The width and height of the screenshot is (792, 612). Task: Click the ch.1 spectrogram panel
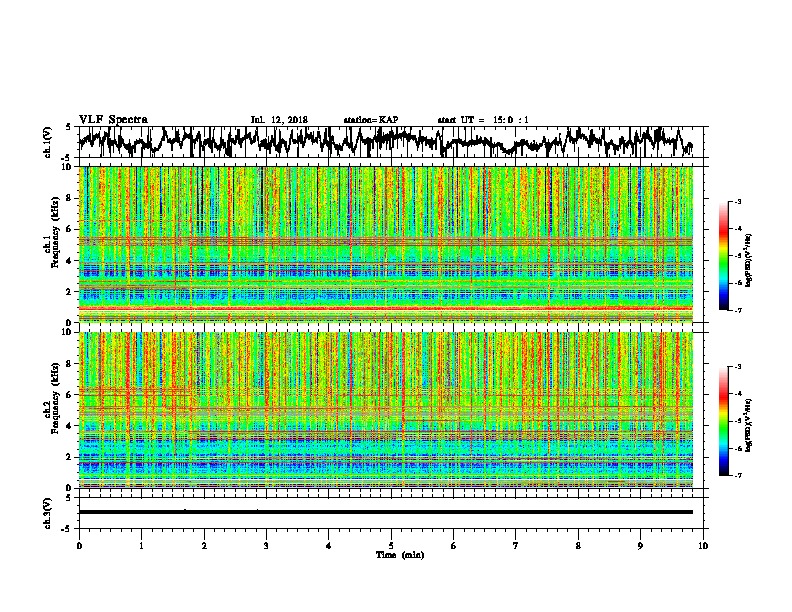click(385, 244)
